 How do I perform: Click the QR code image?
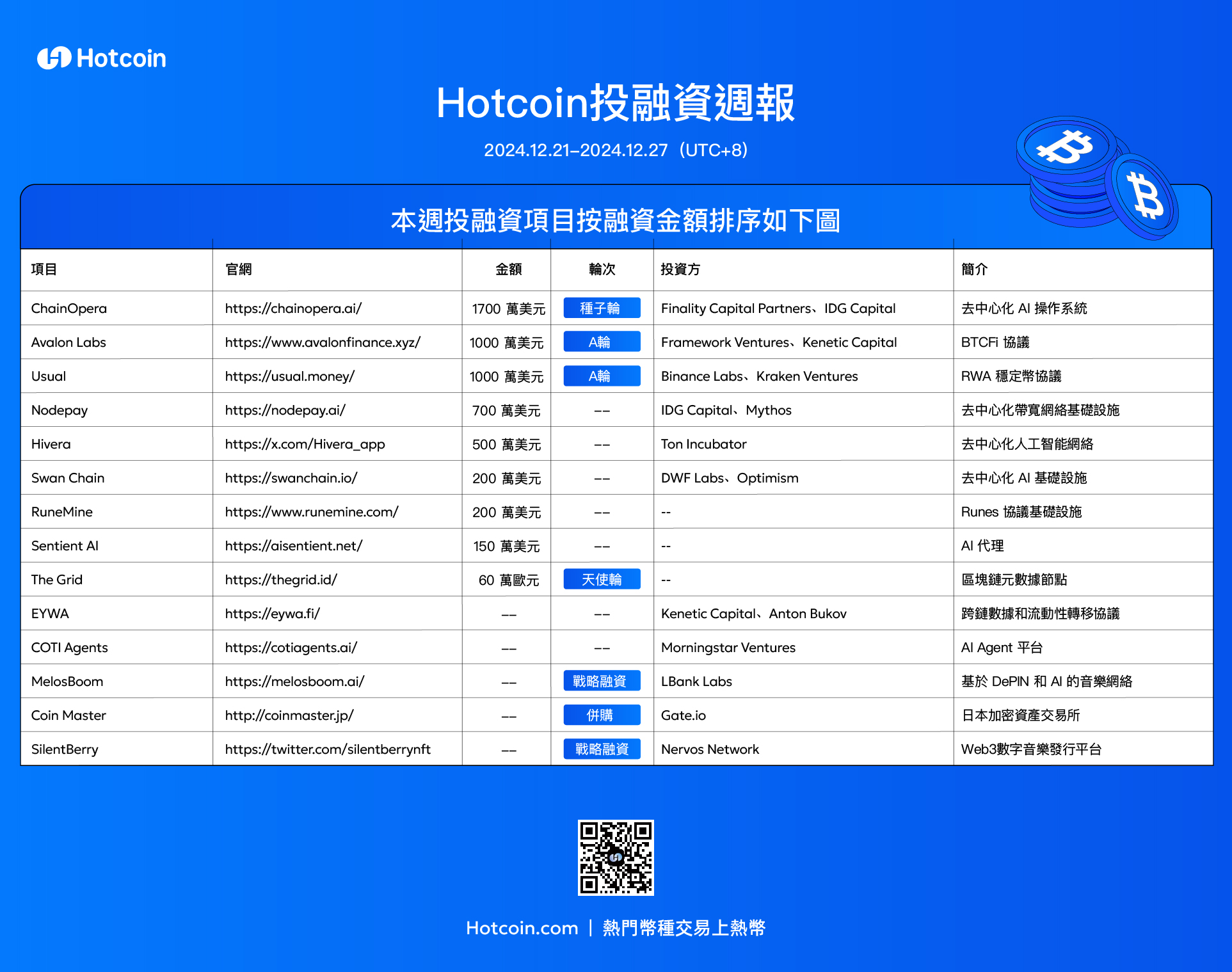point(616,857)
